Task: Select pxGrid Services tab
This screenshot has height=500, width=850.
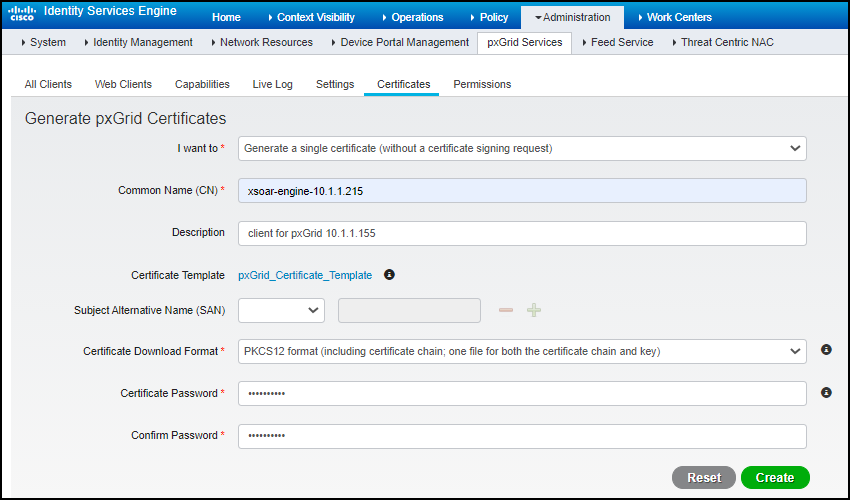Action: point(525,42)
